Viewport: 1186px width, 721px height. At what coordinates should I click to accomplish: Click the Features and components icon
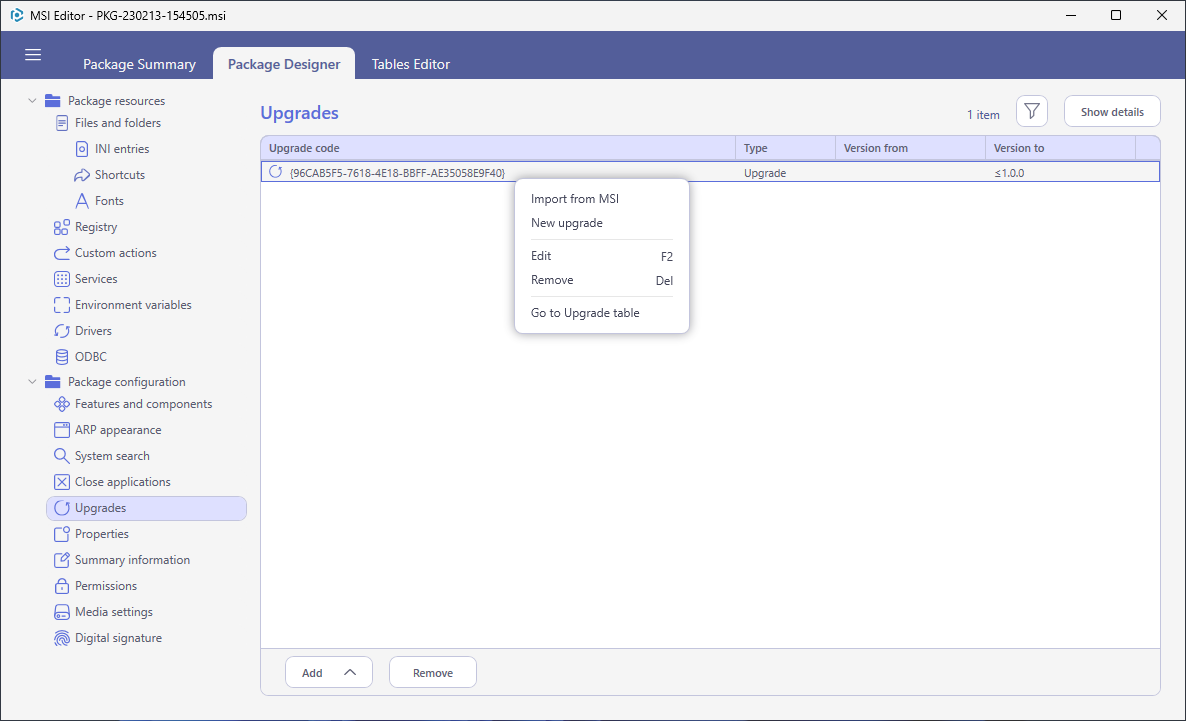[62, 404]
